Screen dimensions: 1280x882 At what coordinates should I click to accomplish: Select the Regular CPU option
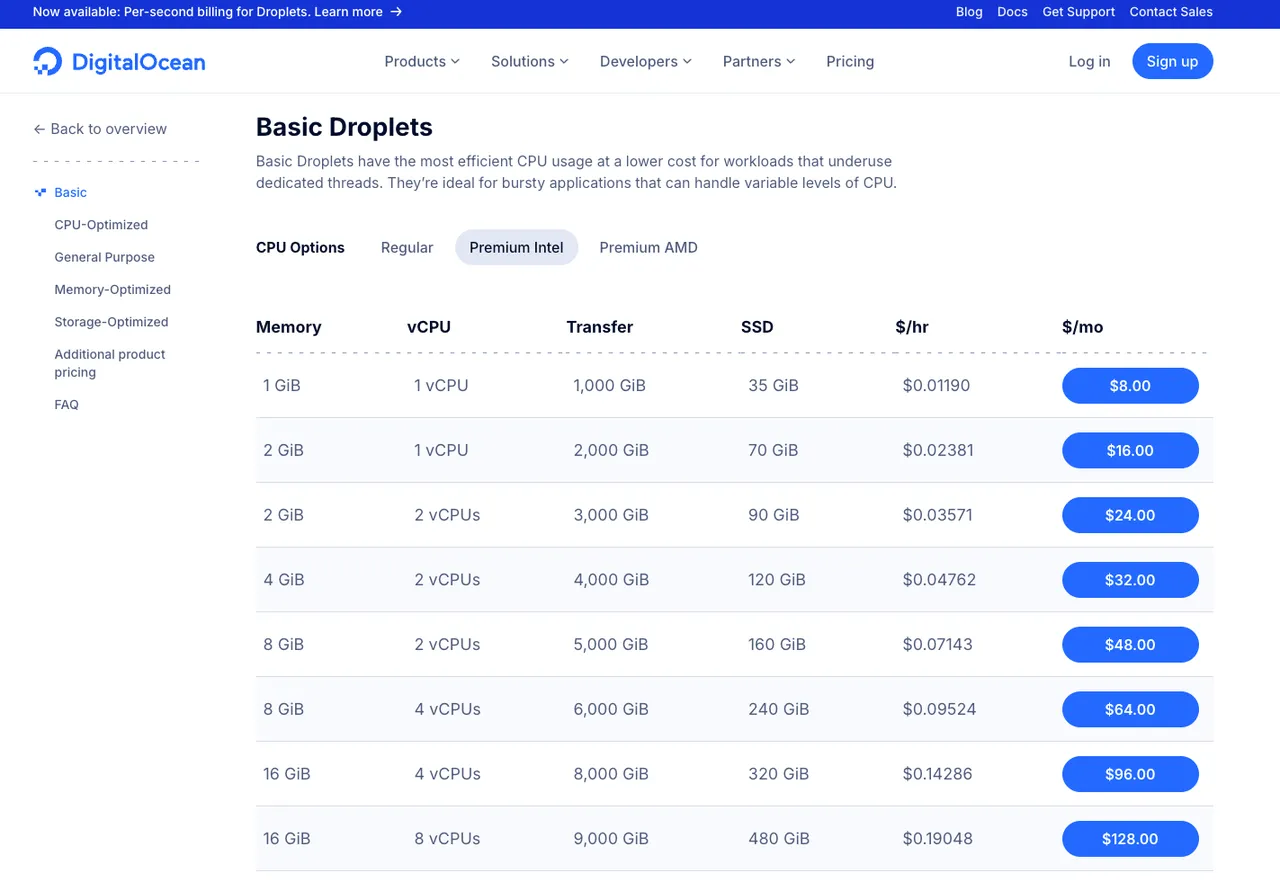click(407, 247)
